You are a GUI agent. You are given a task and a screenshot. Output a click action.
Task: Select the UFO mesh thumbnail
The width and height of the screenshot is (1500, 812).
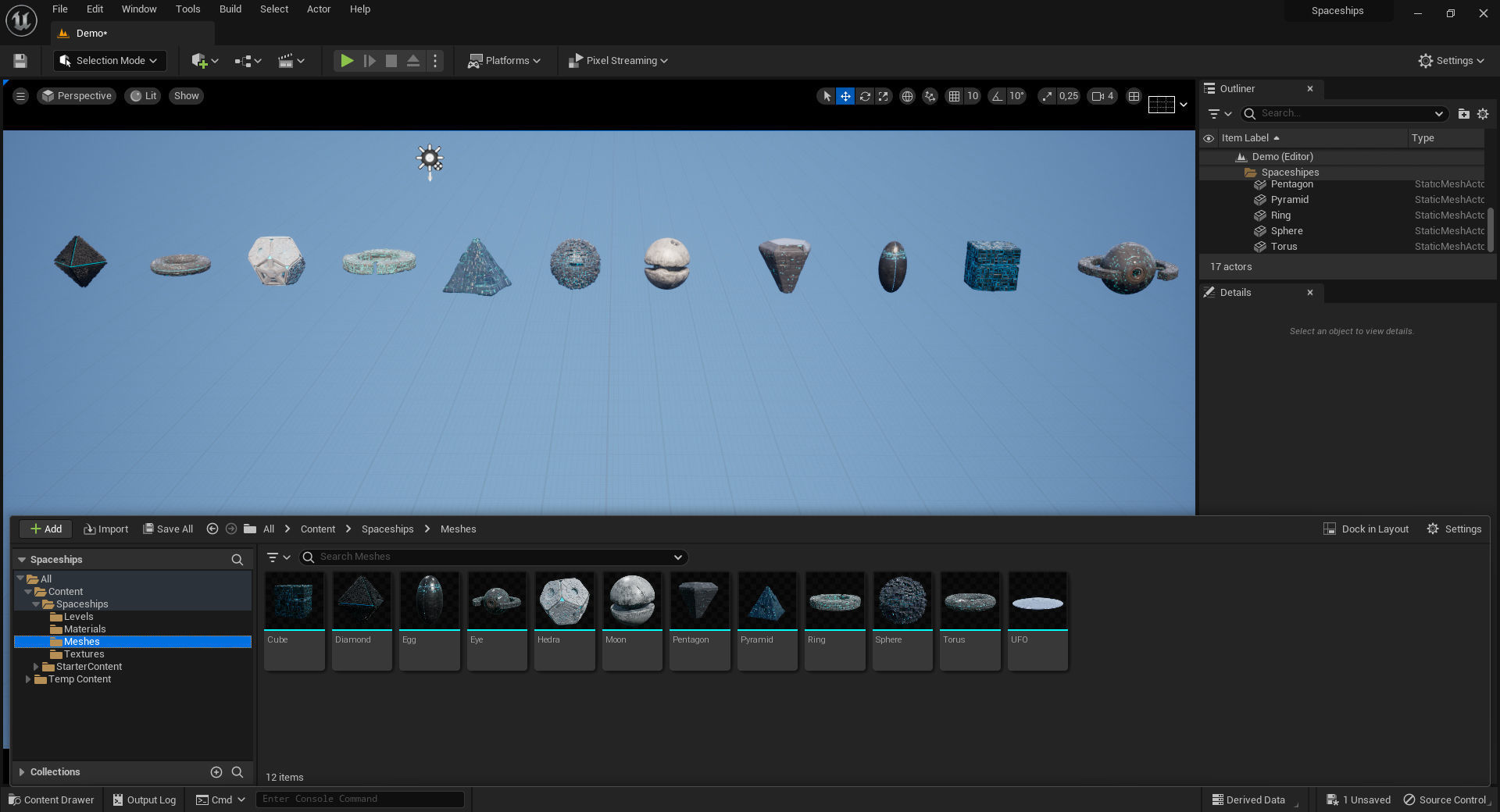pyautogui.click(x=1037, y=601)
